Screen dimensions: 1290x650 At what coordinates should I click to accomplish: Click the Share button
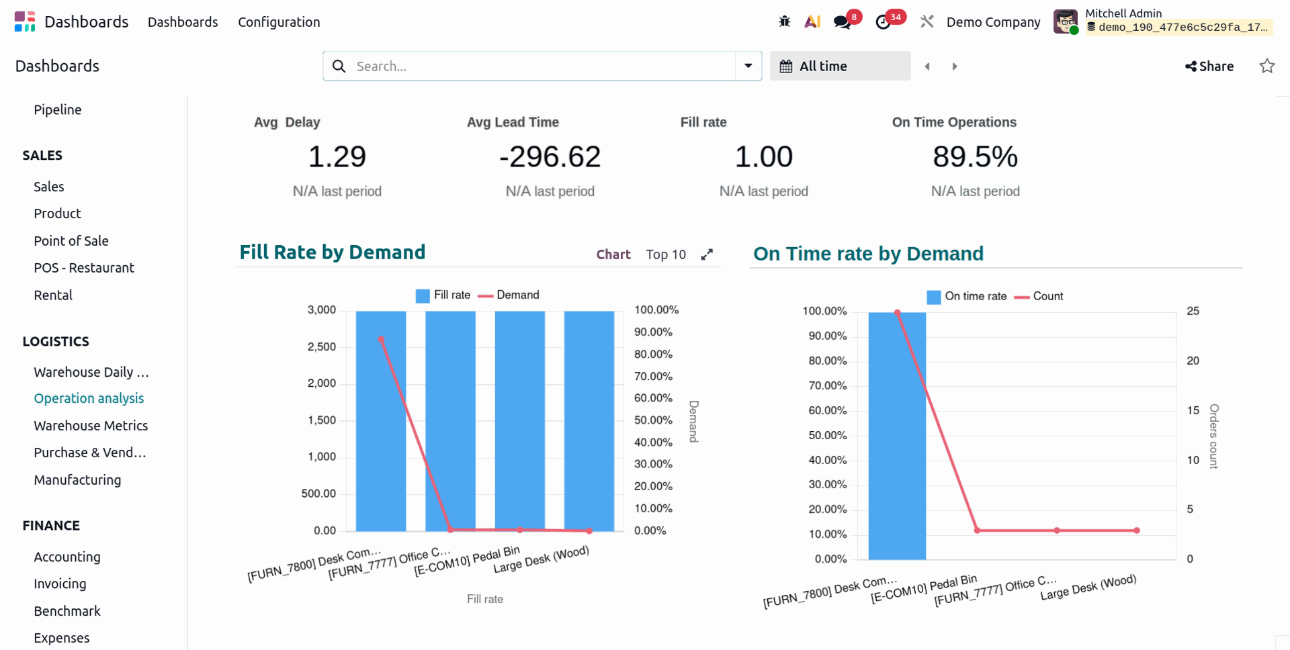(1209, 66)
